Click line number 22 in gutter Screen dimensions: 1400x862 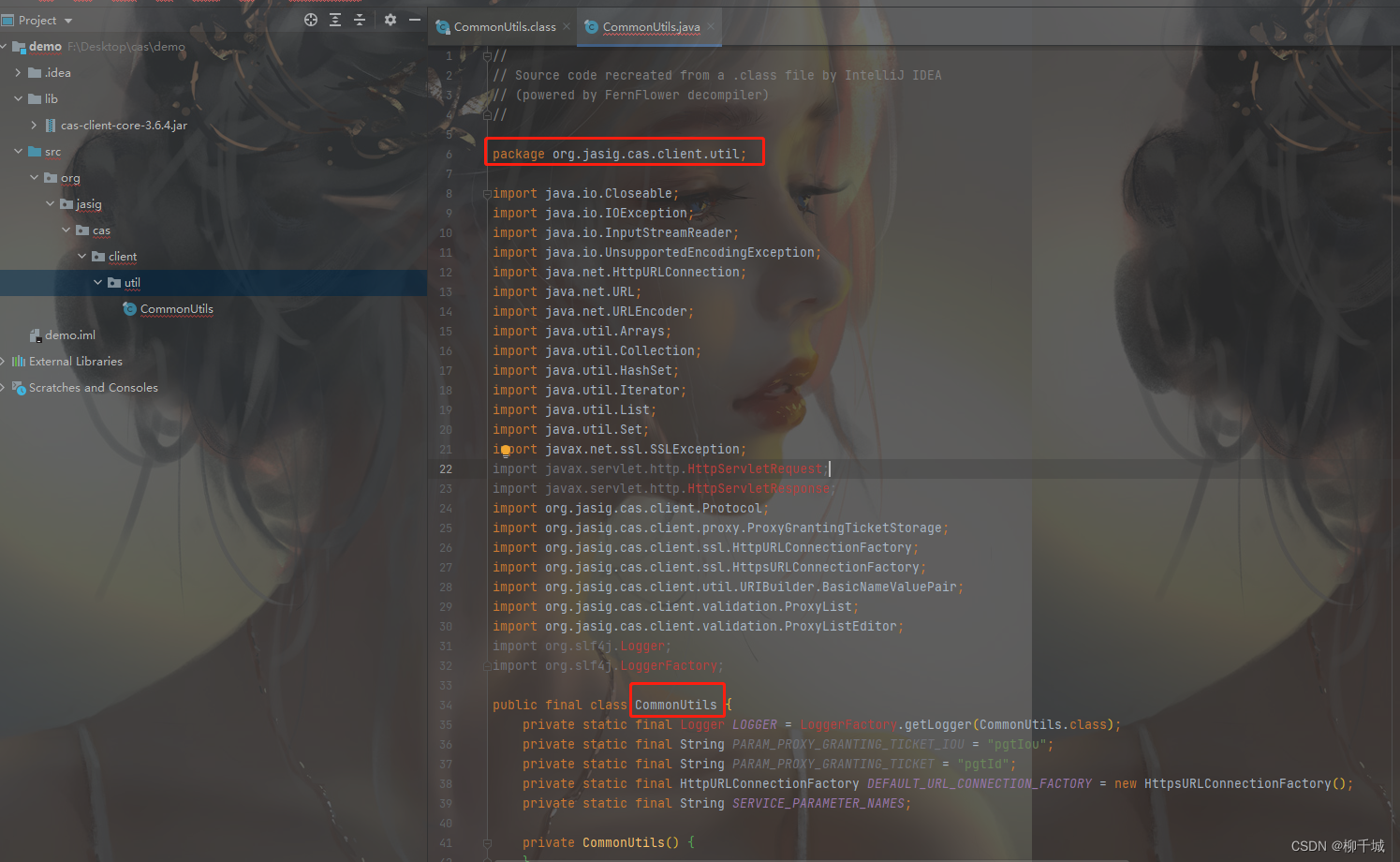[446, 469]
